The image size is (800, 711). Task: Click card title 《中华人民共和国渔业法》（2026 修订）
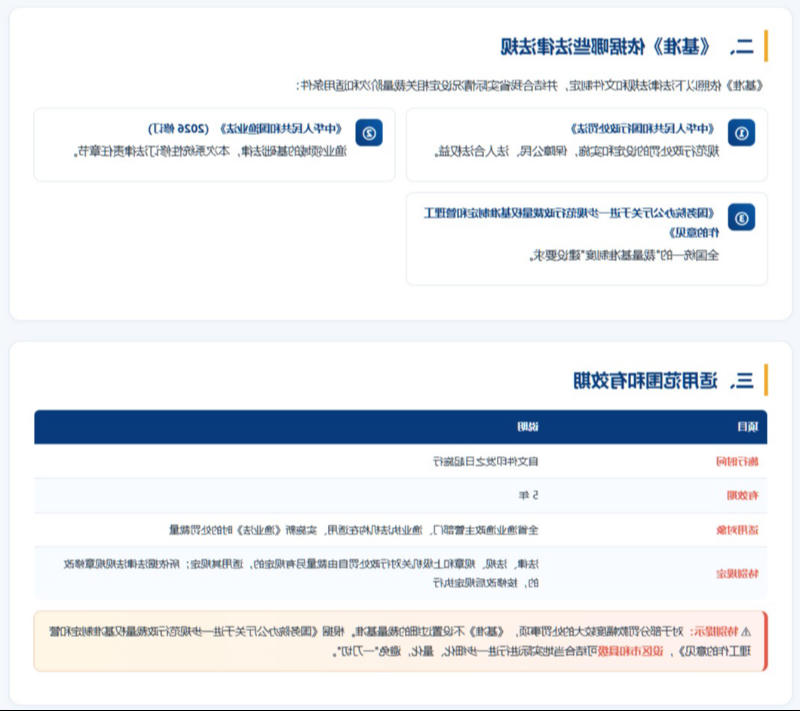pyautogui.click(x=245, y=129)
